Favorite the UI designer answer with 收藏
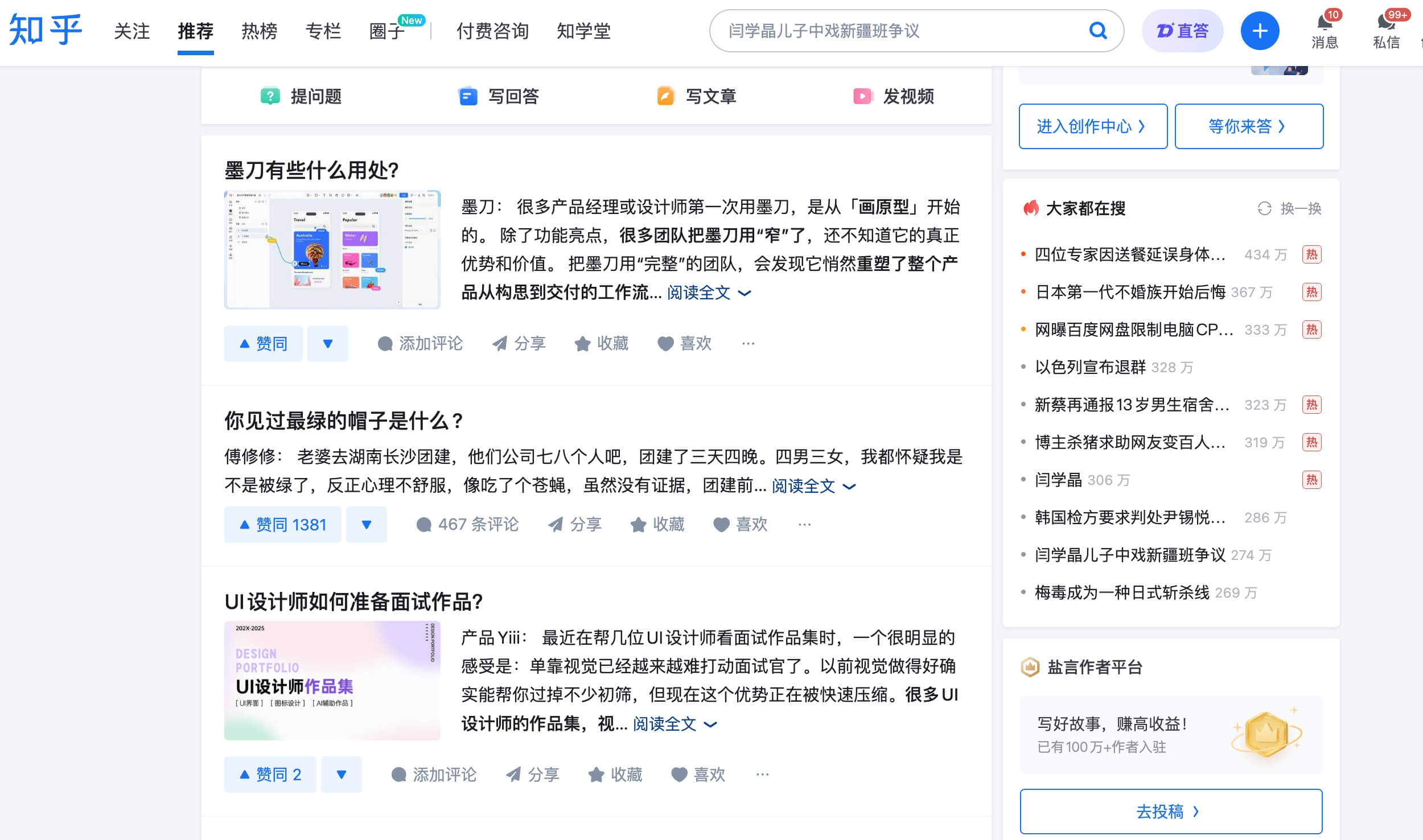Screen dimensions: 1423x840 coord(616,775)
